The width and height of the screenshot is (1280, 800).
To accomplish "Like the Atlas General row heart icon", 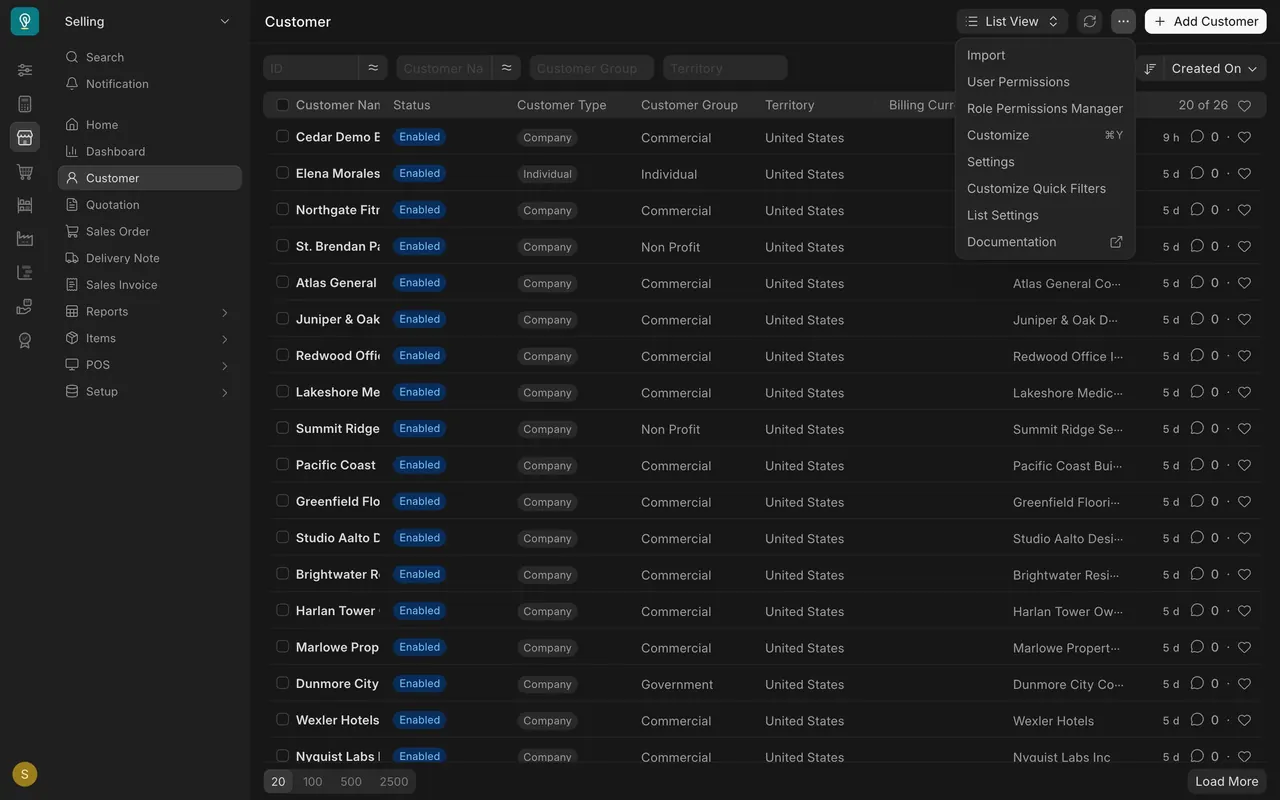I will coord(1244,283).
